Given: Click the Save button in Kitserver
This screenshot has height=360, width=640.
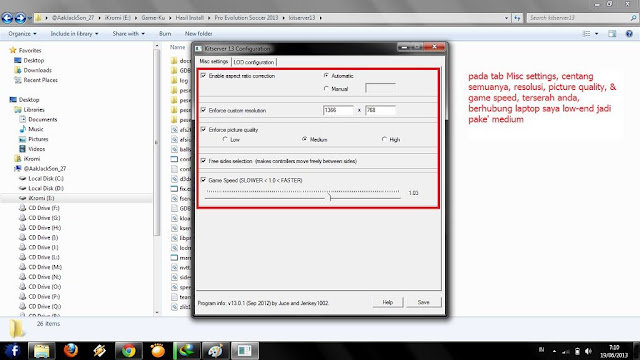Looking at the screenshot, I should click(424, 302).
